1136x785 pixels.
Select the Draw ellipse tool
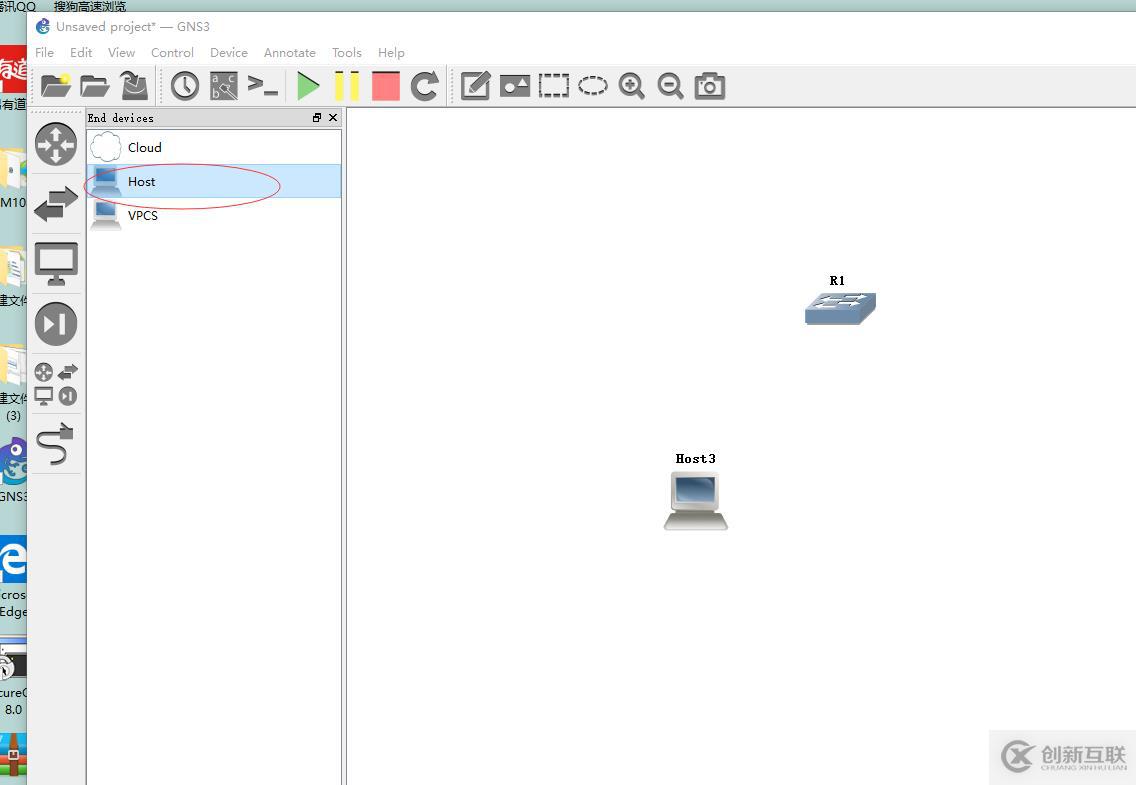593,85
